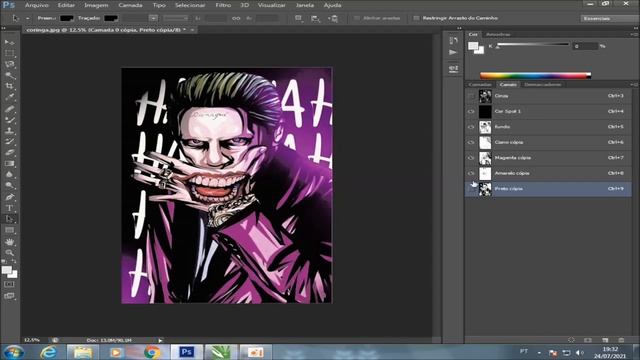This screenshot has width=640, height=360.
Task: Open the Camada menu
Action: click(x=130, y=5)
